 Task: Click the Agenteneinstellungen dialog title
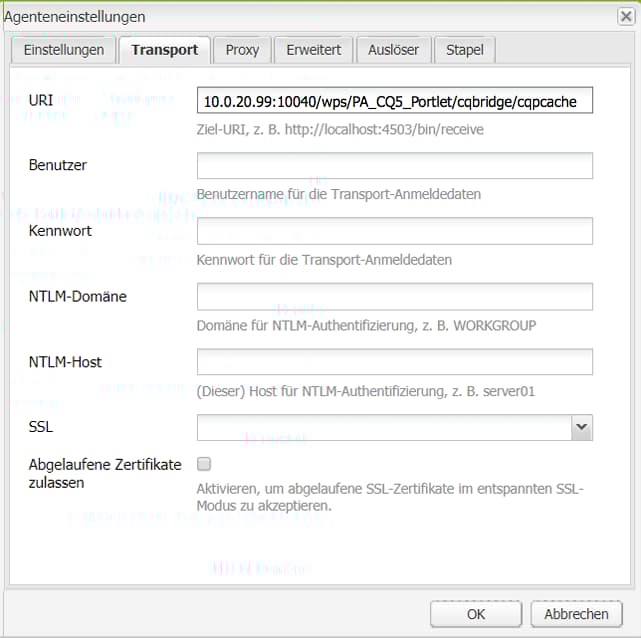(x=75, y=17)
